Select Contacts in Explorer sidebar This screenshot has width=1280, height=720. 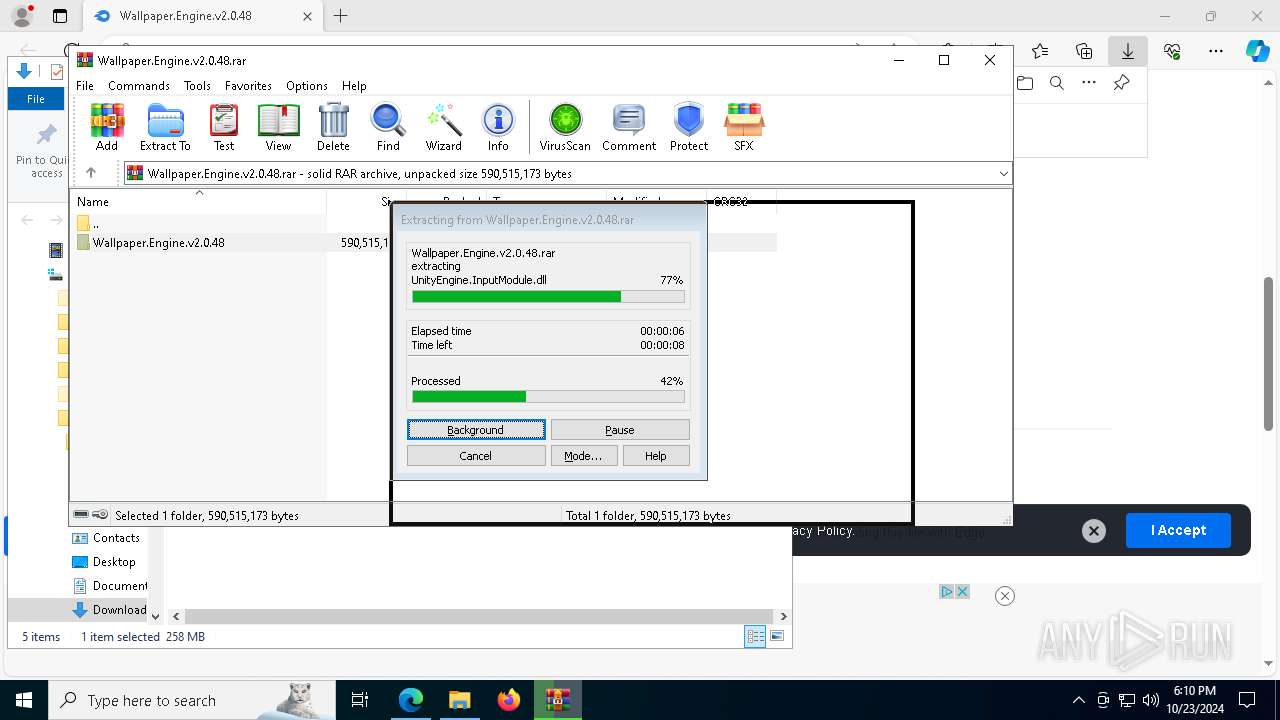108,538
